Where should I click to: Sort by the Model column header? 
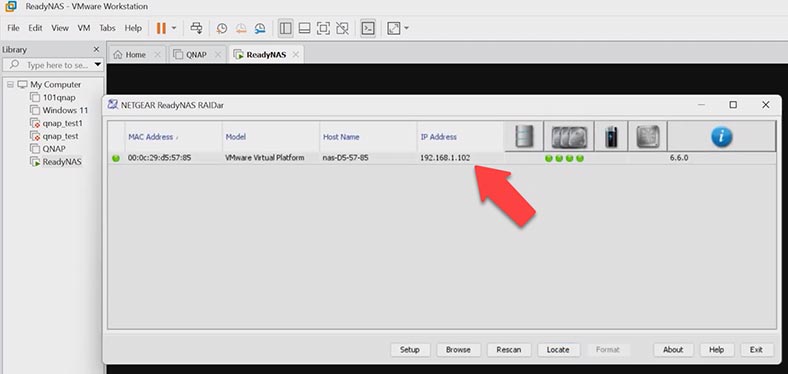click(270, 137)
